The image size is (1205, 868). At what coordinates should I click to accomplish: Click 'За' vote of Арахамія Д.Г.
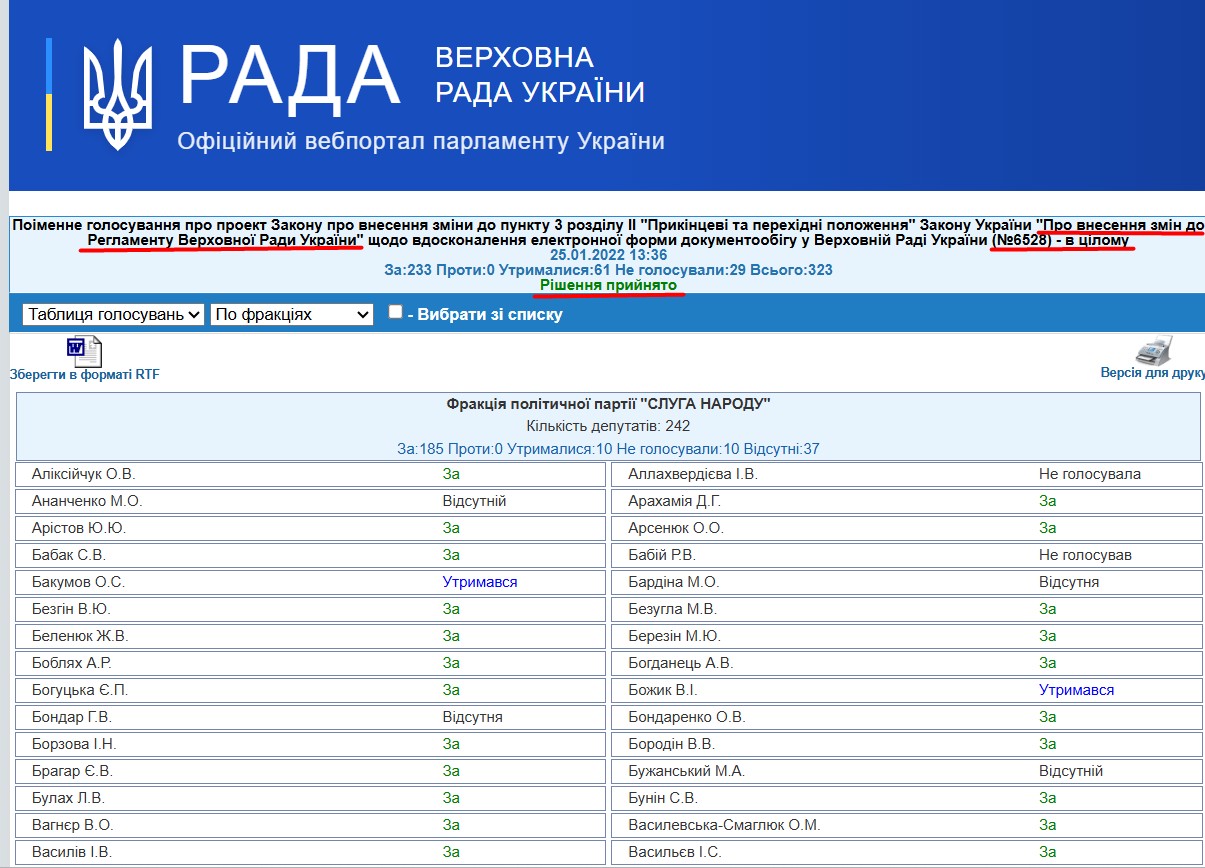(x=1048, y=501)
